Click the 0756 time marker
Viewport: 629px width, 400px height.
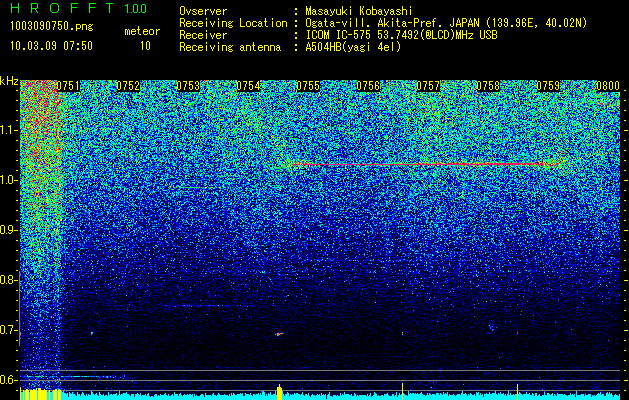[x=368, y=86]
